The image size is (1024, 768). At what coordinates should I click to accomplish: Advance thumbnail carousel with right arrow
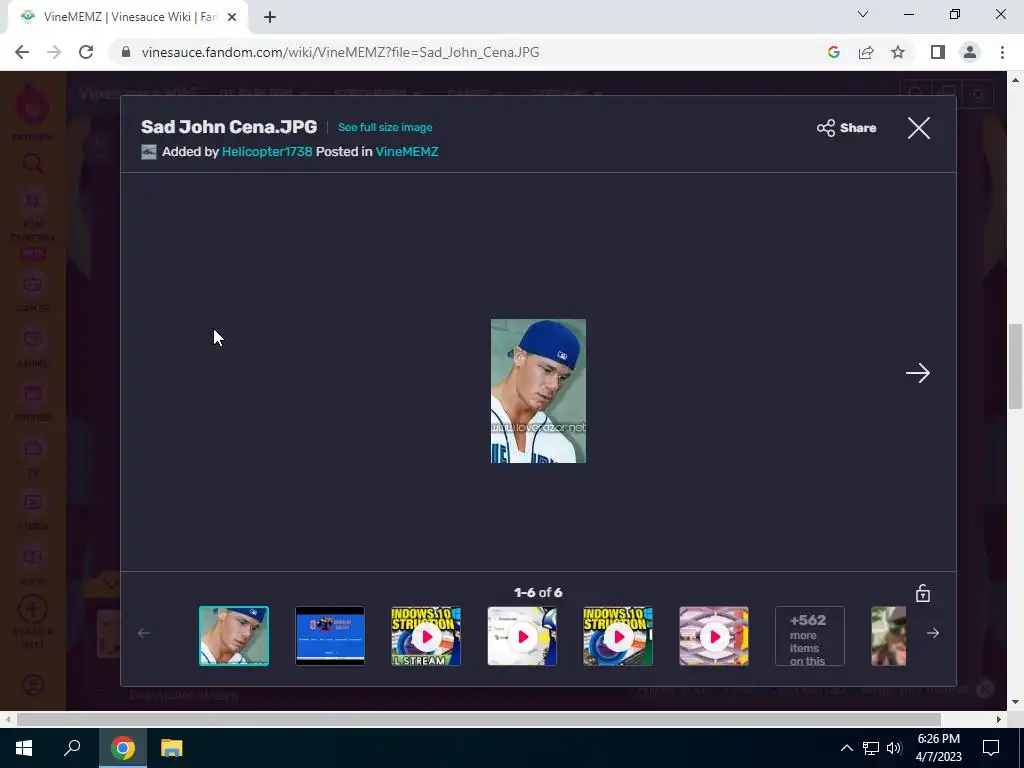(933, 633)
